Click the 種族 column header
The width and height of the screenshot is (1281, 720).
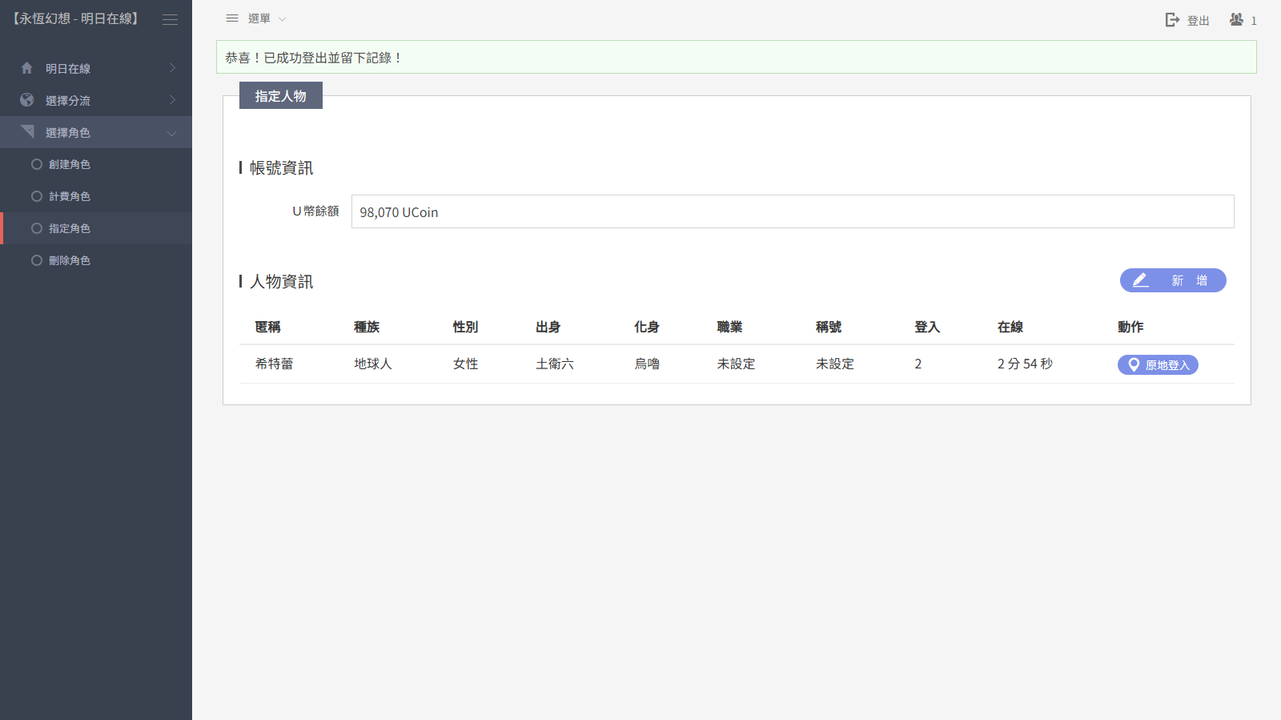367,327
